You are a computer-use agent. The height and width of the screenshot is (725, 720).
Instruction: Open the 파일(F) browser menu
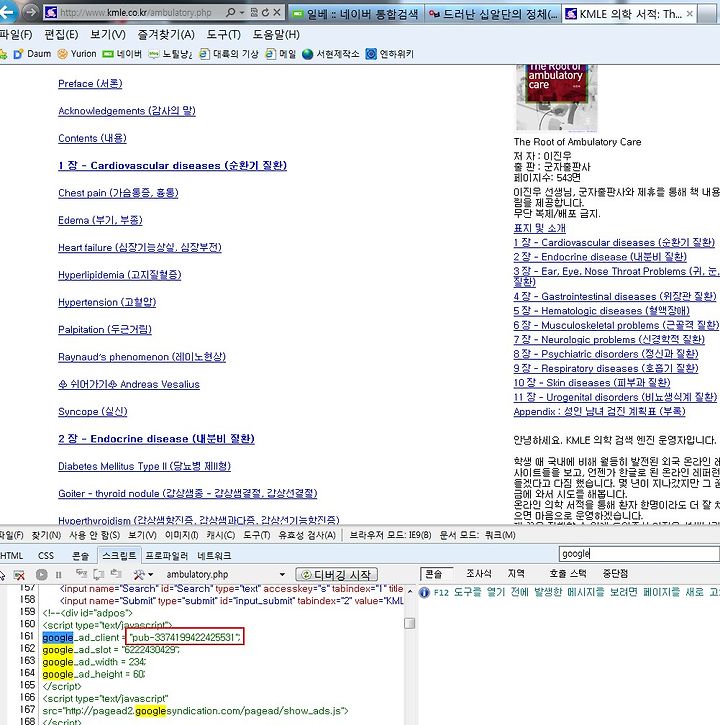click(x=16, y=35)
